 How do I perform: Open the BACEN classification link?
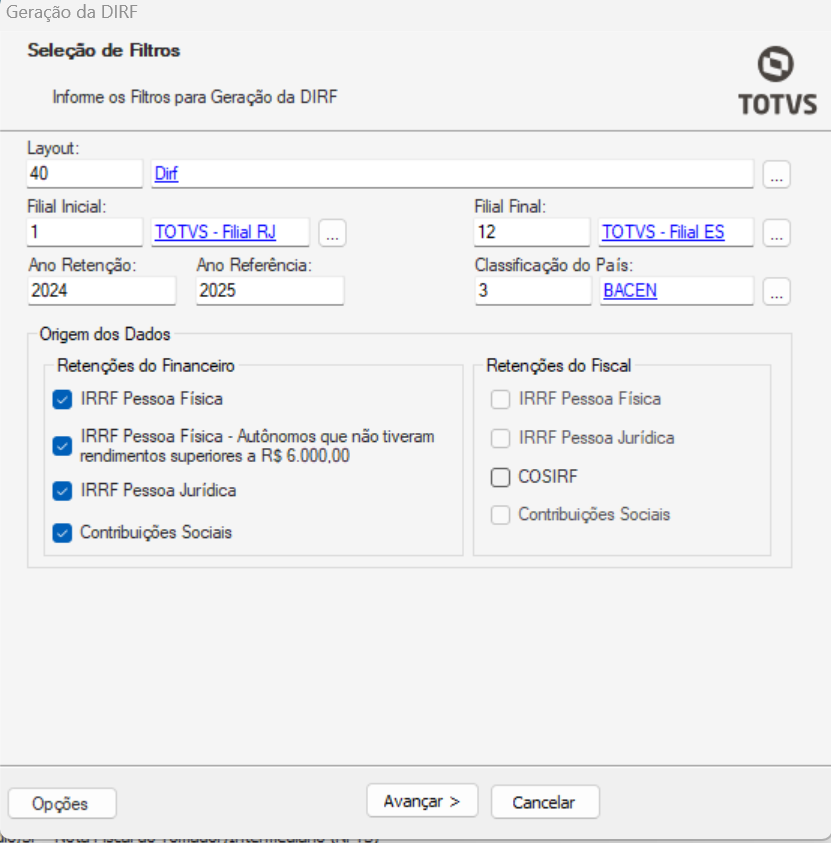[630, 290]
